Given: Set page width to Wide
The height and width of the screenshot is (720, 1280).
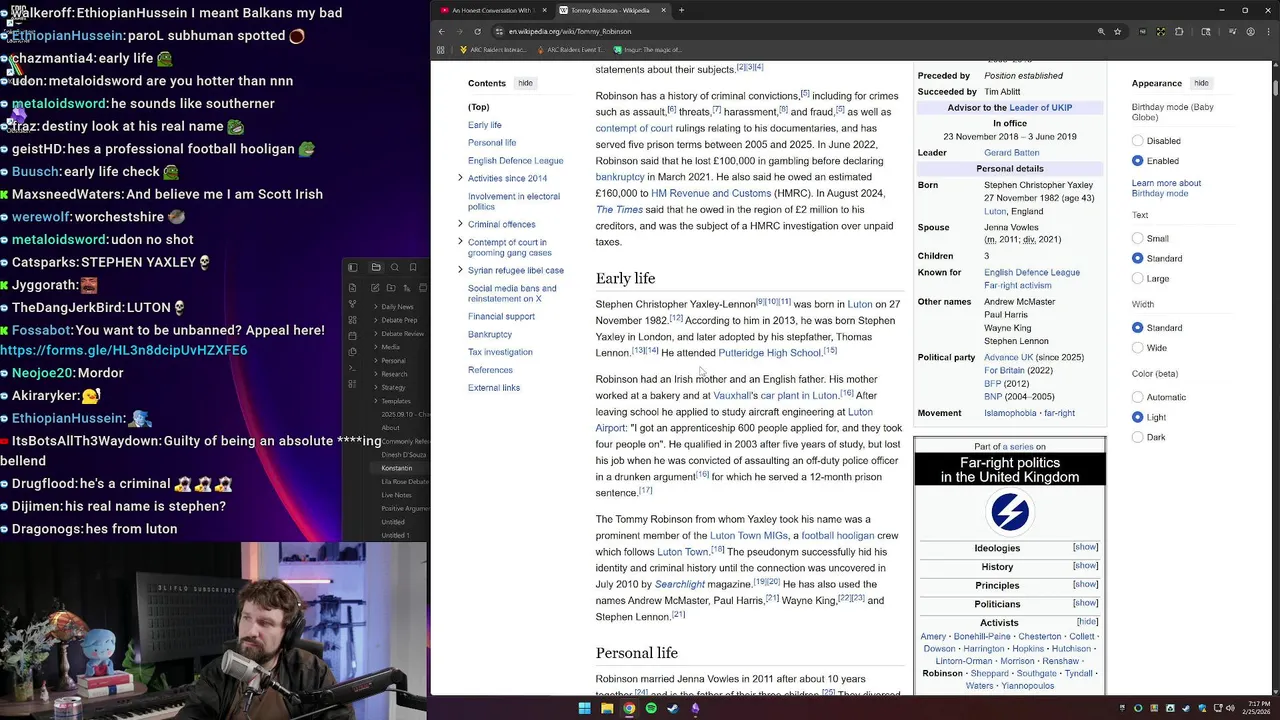Looking at the screenshot, I should click(1137, 348).
